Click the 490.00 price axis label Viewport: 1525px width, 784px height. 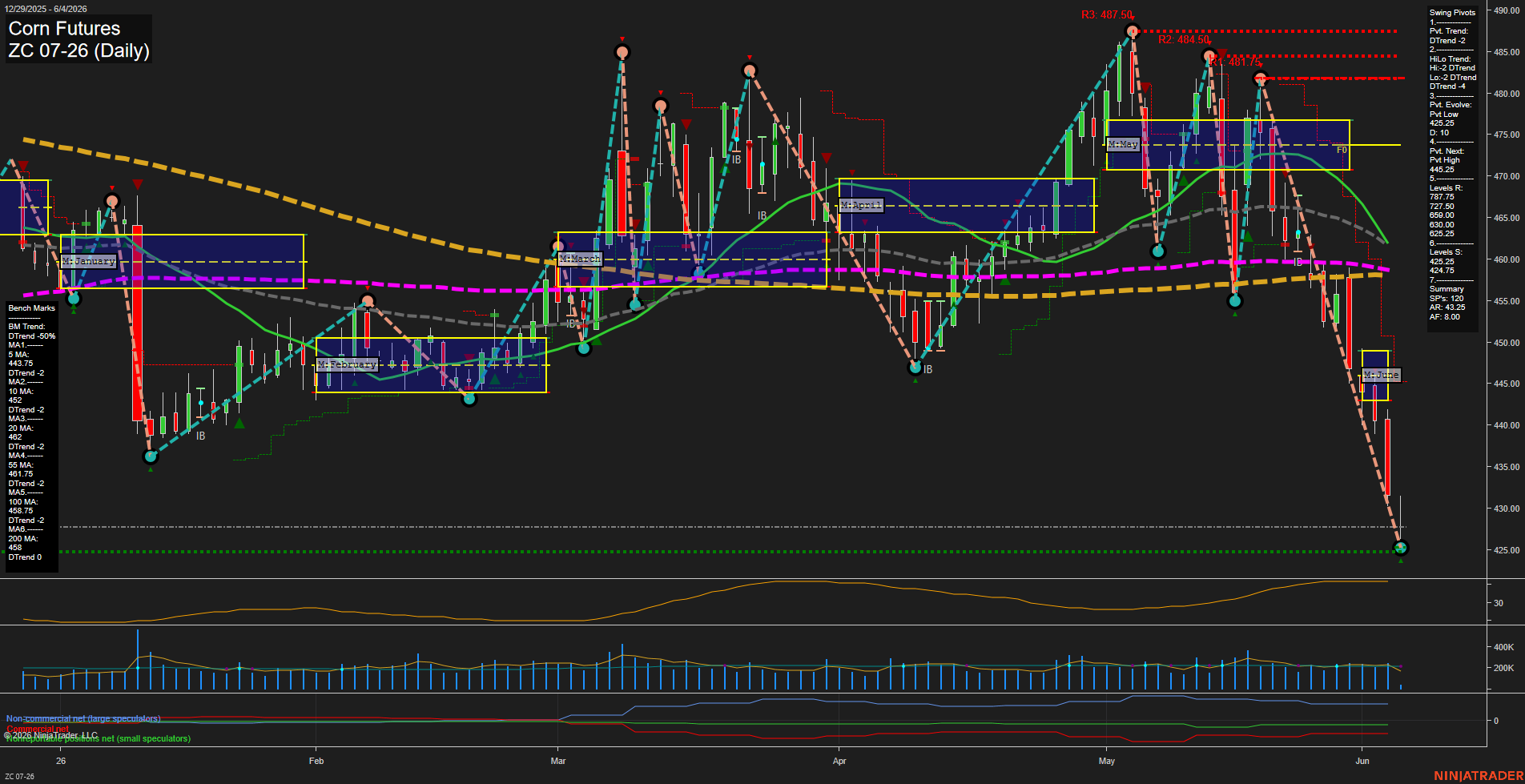point(1507,10)
